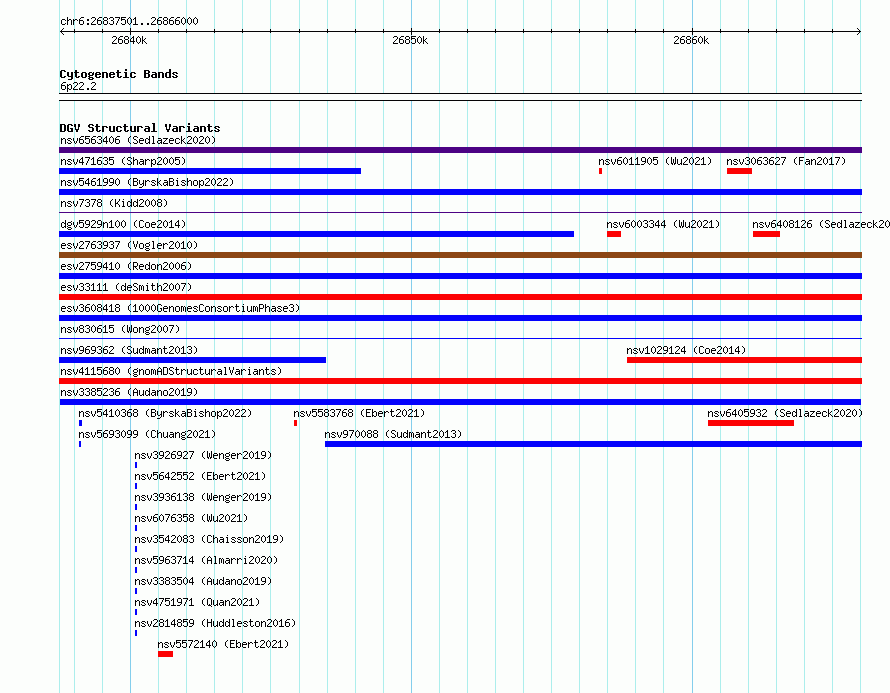Viewport: 890px width, 693px height.
Task: Click the red gnomAD nsv4115680 bar
Action: tap(460, 381)
